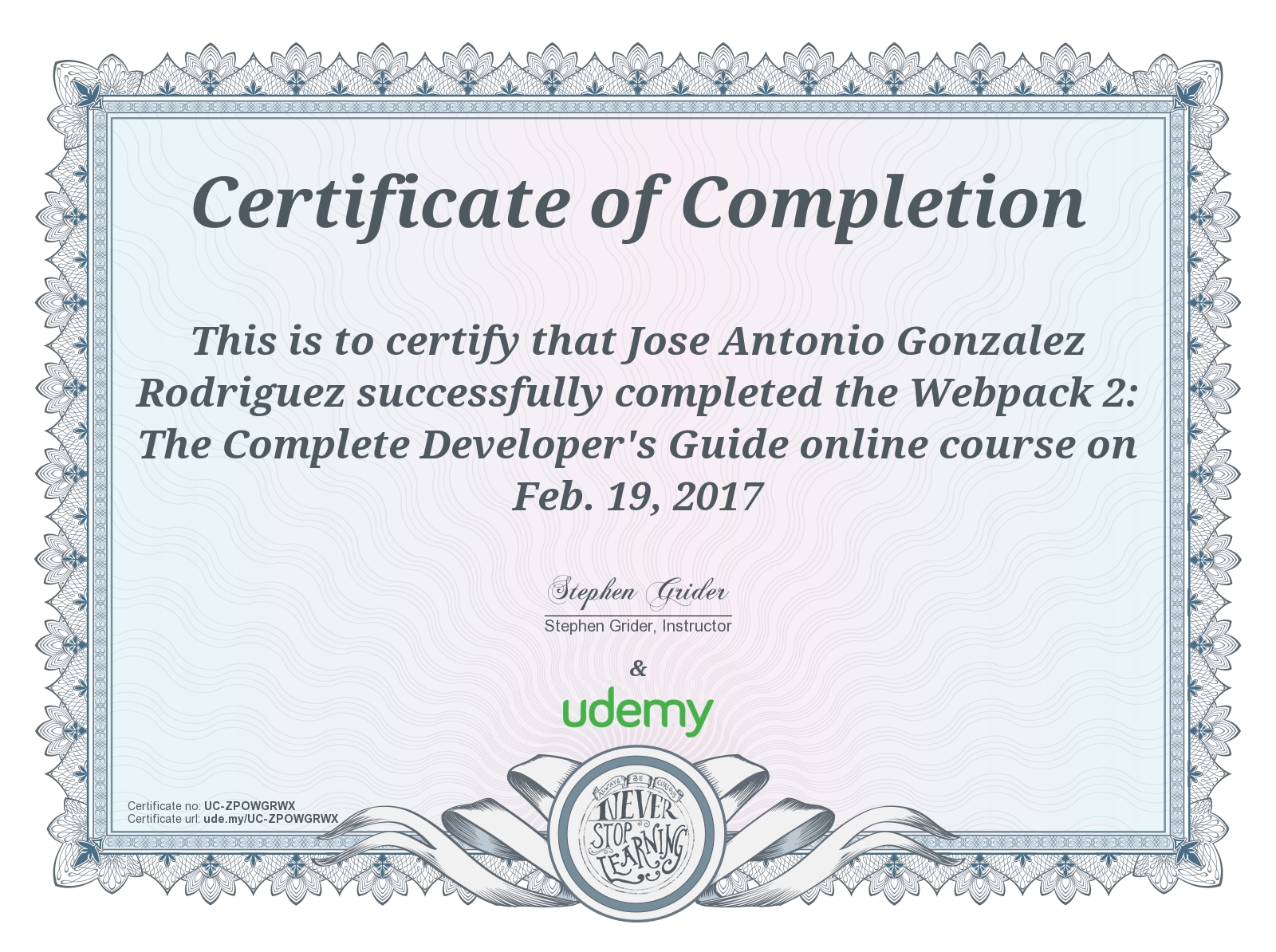Click the Stephen Grider, Instructor caption
This screenshot has width=1276, height=952.
coord(638,626)
